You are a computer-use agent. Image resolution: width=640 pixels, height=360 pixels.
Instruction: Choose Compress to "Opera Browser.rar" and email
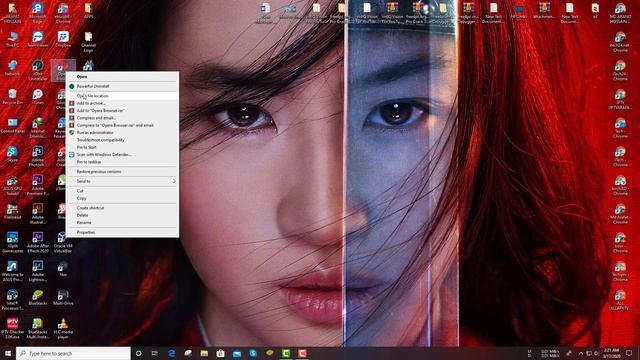(122, 125)
